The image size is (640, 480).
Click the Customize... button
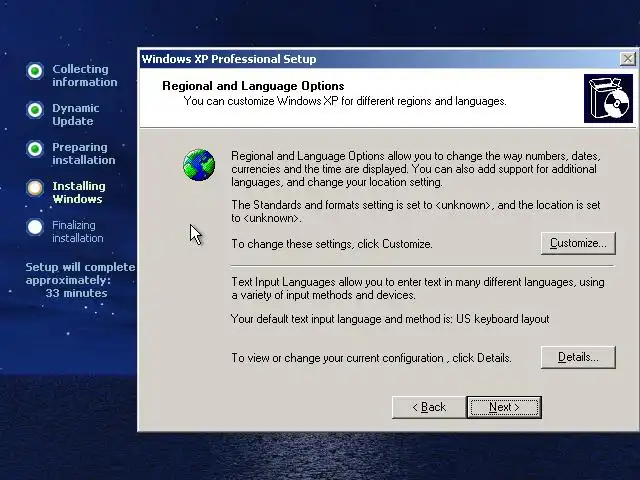click(x=578, y=243)
